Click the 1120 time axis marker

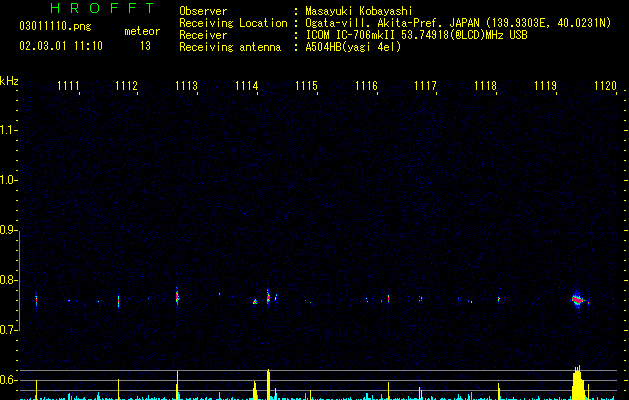(x=605, y=86)
